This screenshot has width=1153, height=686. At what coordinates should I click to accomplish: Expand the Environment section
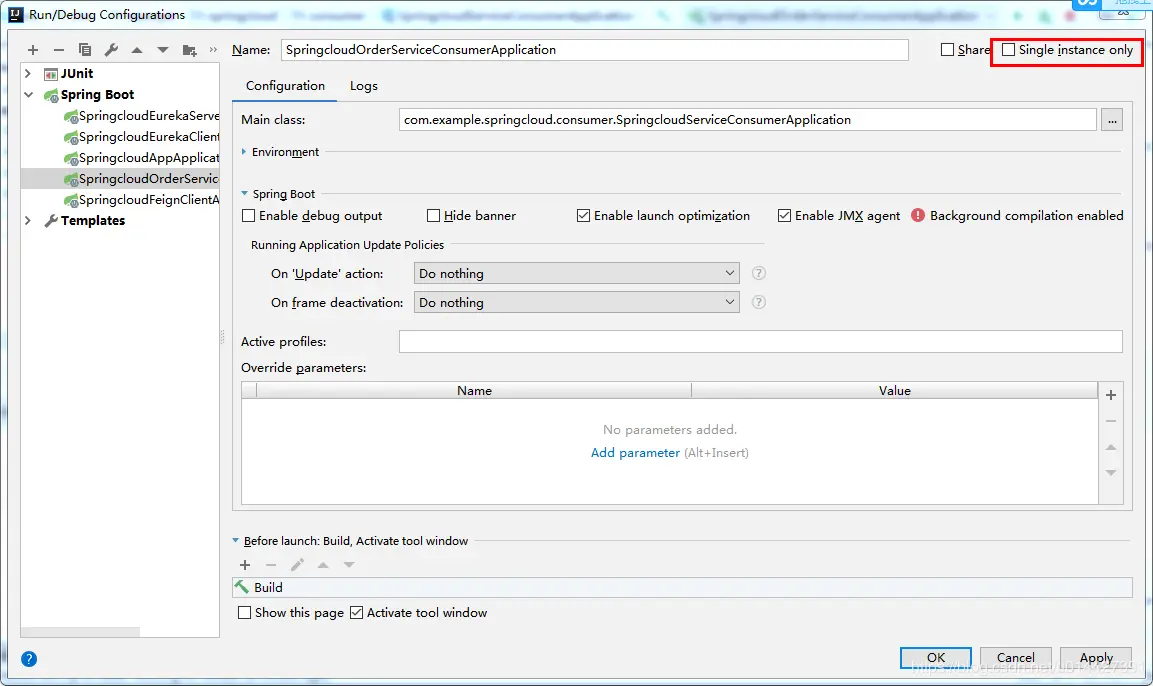244,151
